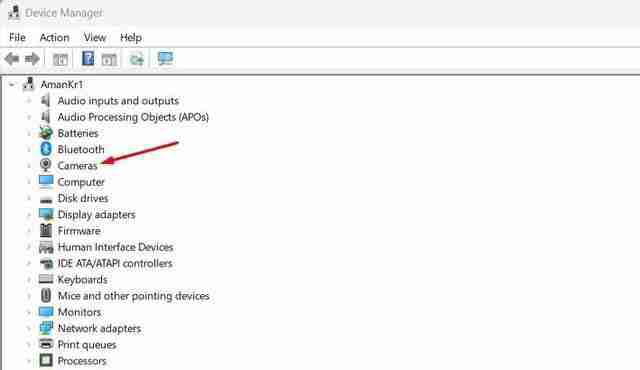Click the Scan for hardware changes monitor icon
Image resolution: width=640 pixels, height=370 pixels.
click(165, 59)
